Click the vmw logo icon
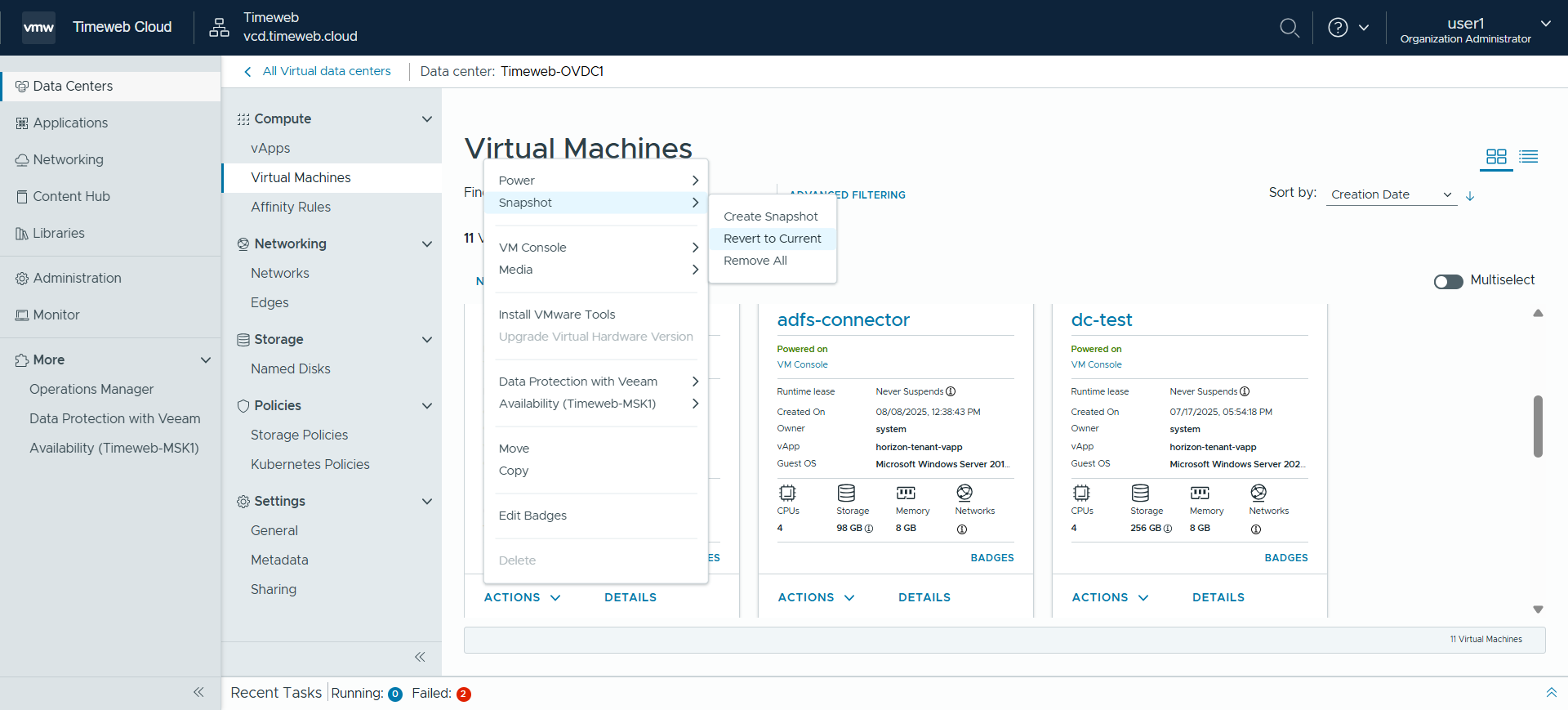Screen dimensions: 1568x710 pyautogui.click(x=38, y=27)
